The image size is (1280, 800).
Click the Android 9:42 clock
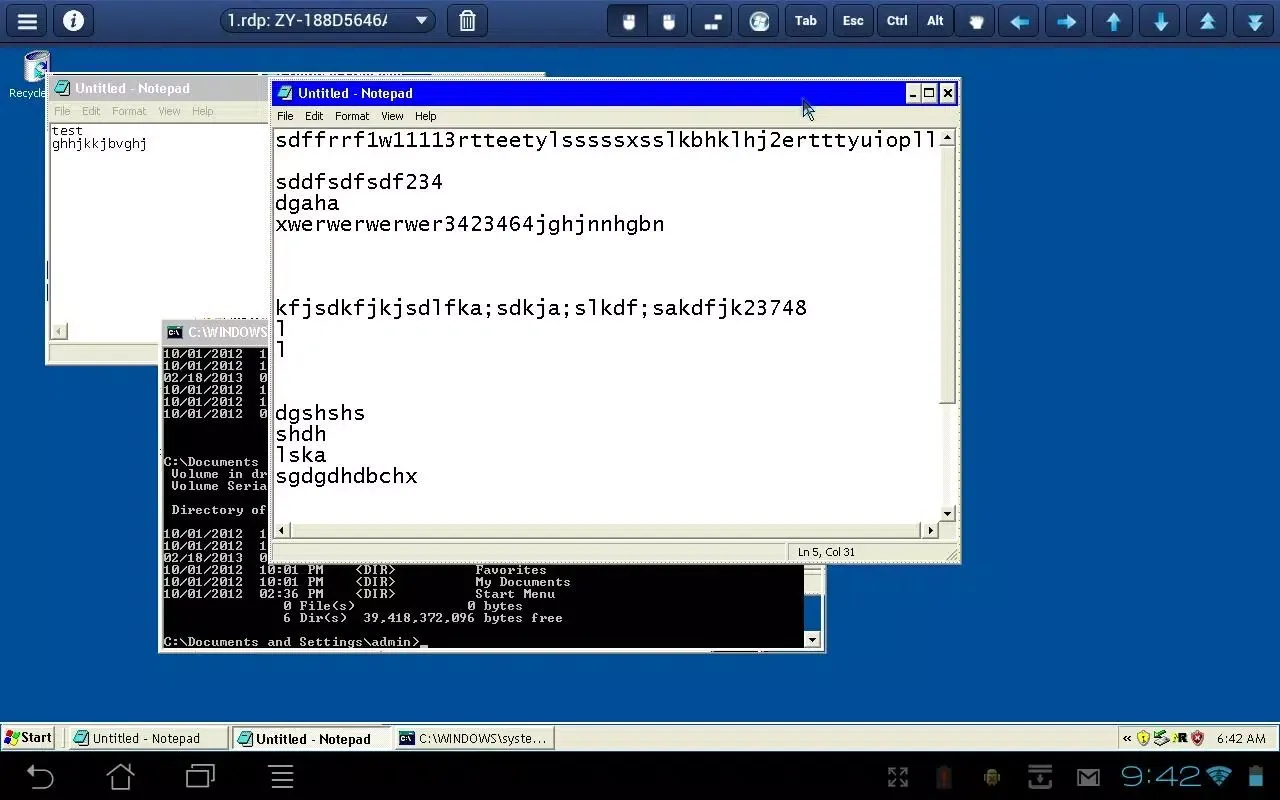pyautogui.click(x=1160, y=776)
